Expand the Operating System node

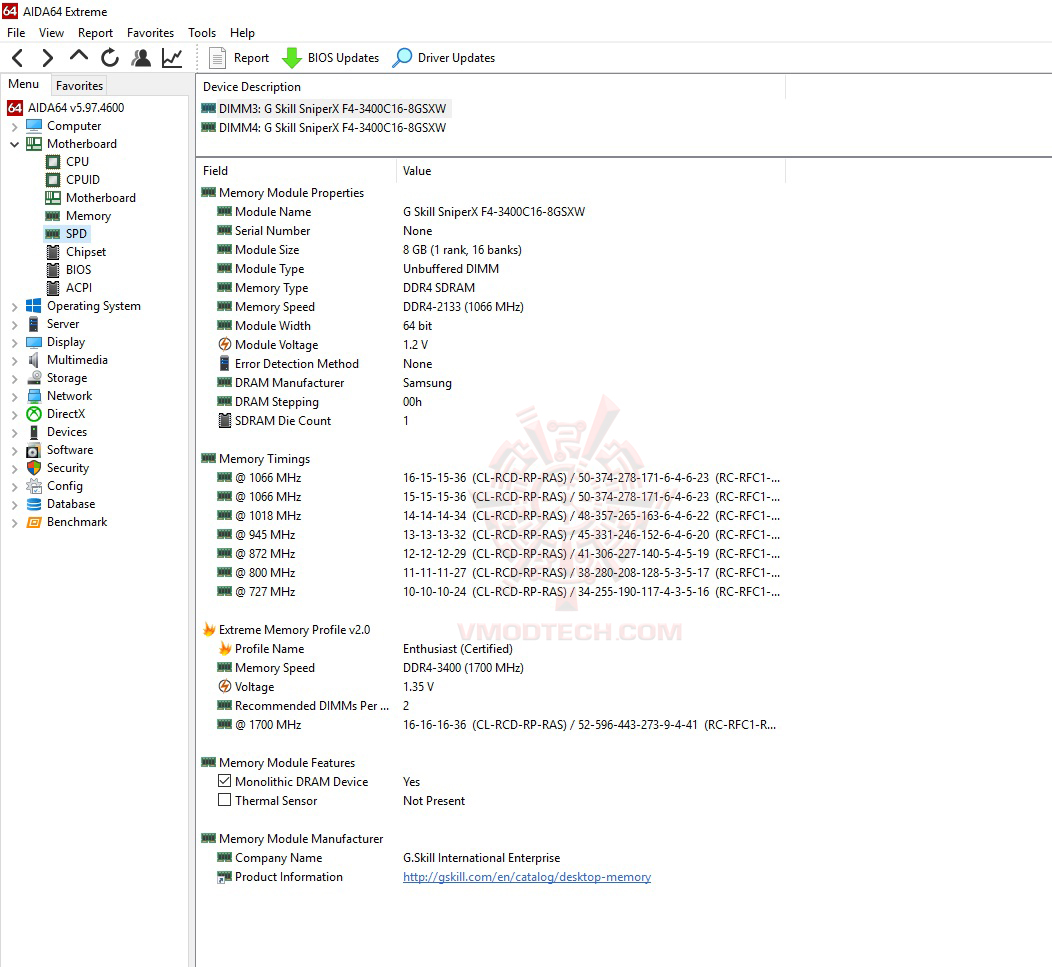click(15, 307)
